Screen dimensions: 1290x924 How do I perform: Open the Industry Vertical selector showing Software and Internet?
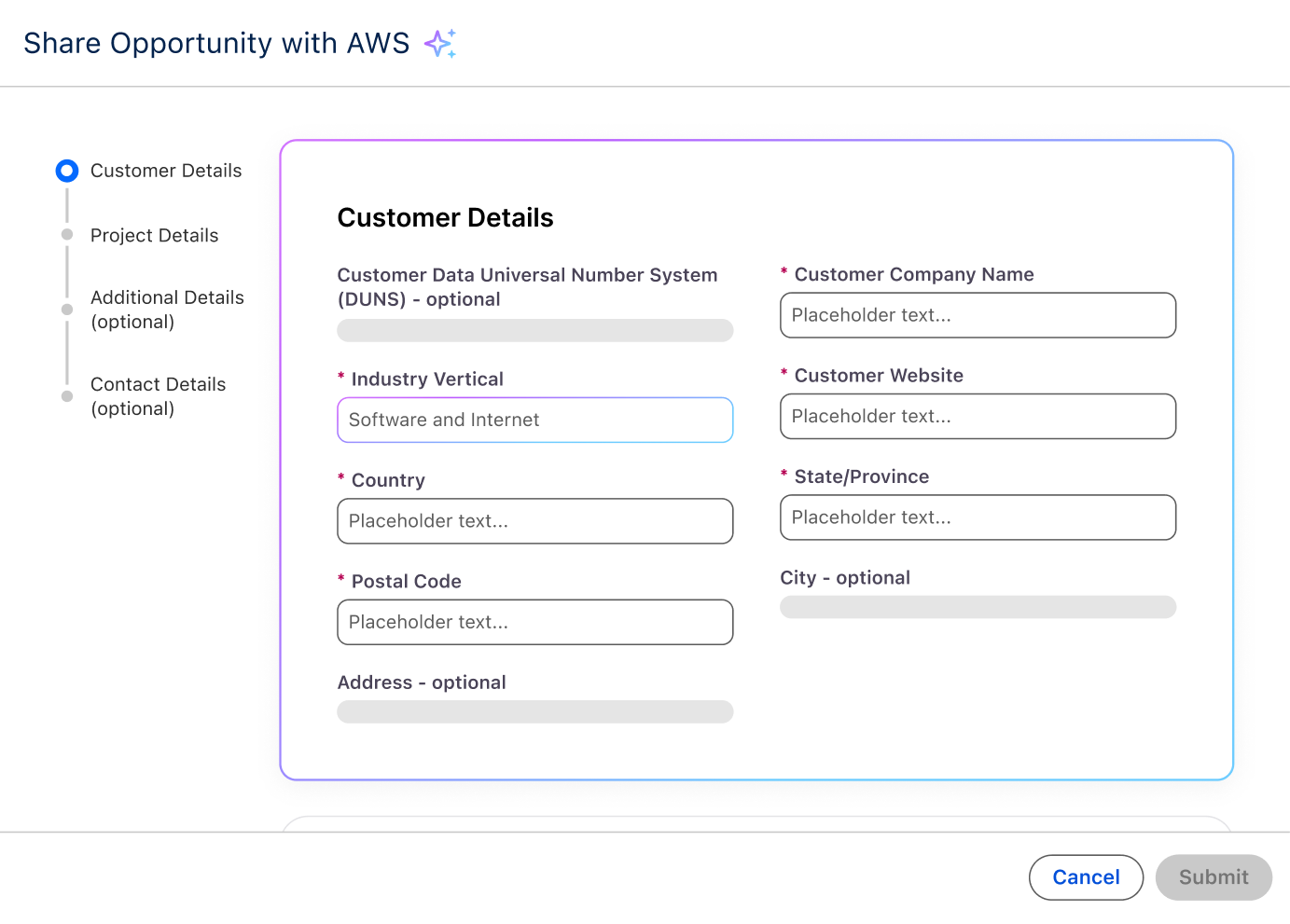(534, 420)
